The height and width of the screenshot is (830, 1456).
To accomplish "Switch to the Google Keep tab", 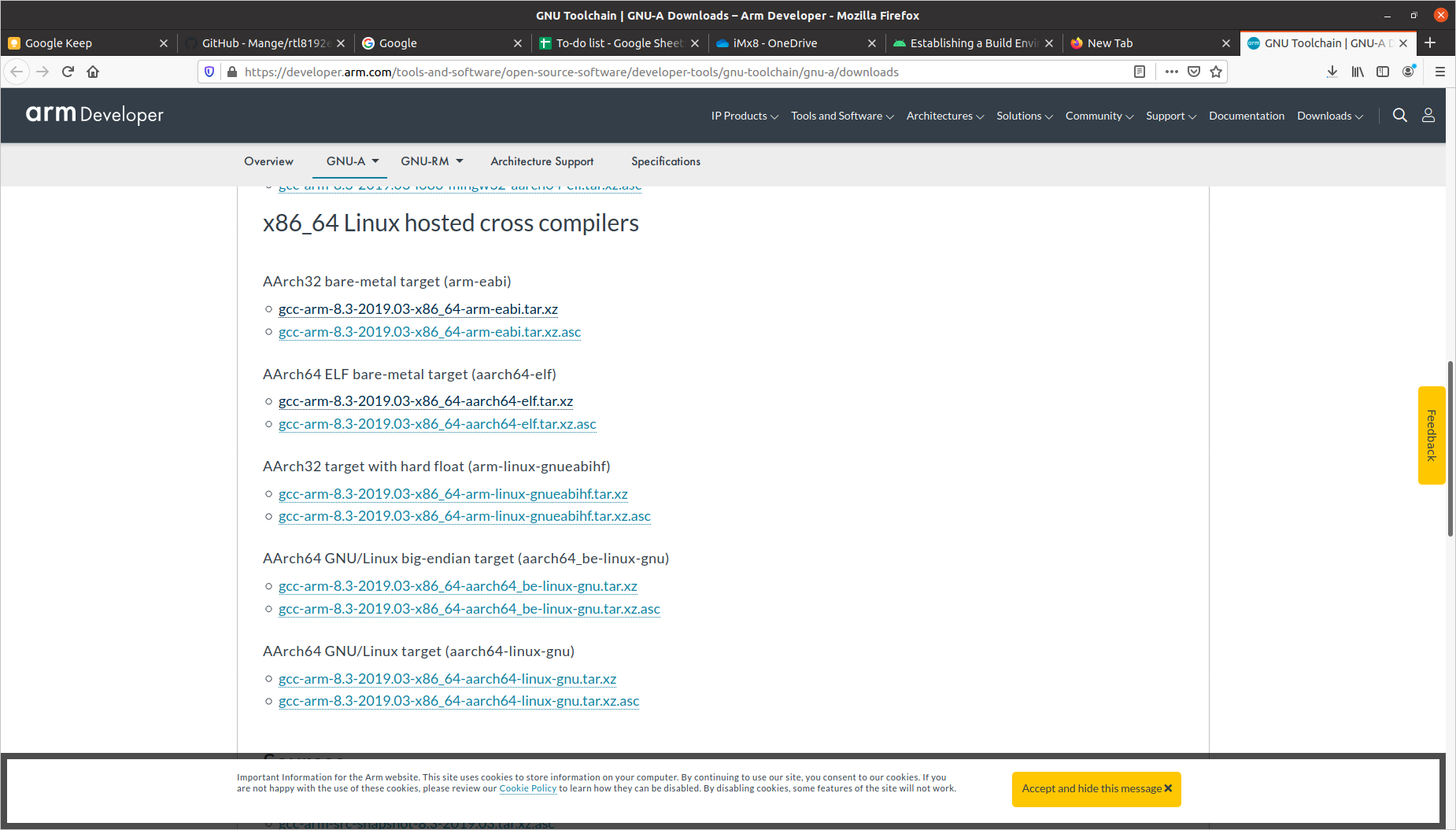I will [x=88, y=43].
